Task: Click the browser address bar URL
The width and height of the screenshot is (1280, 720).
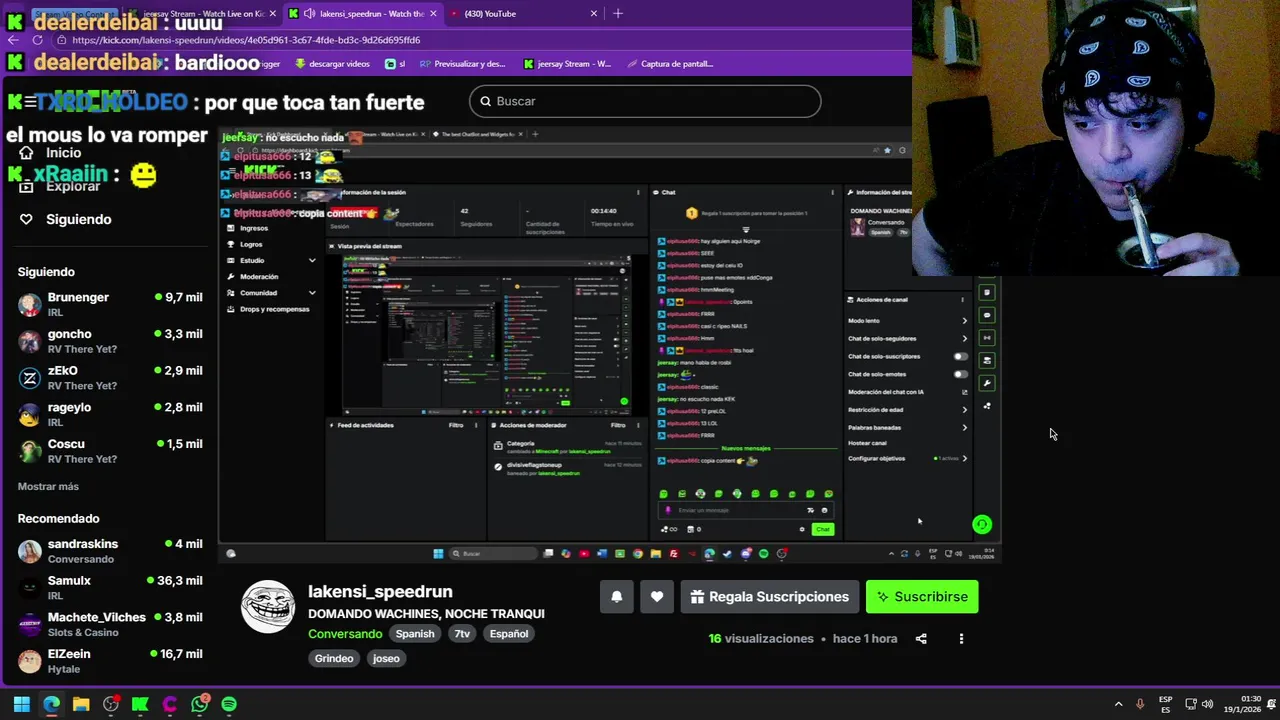Action: (246, 40)
